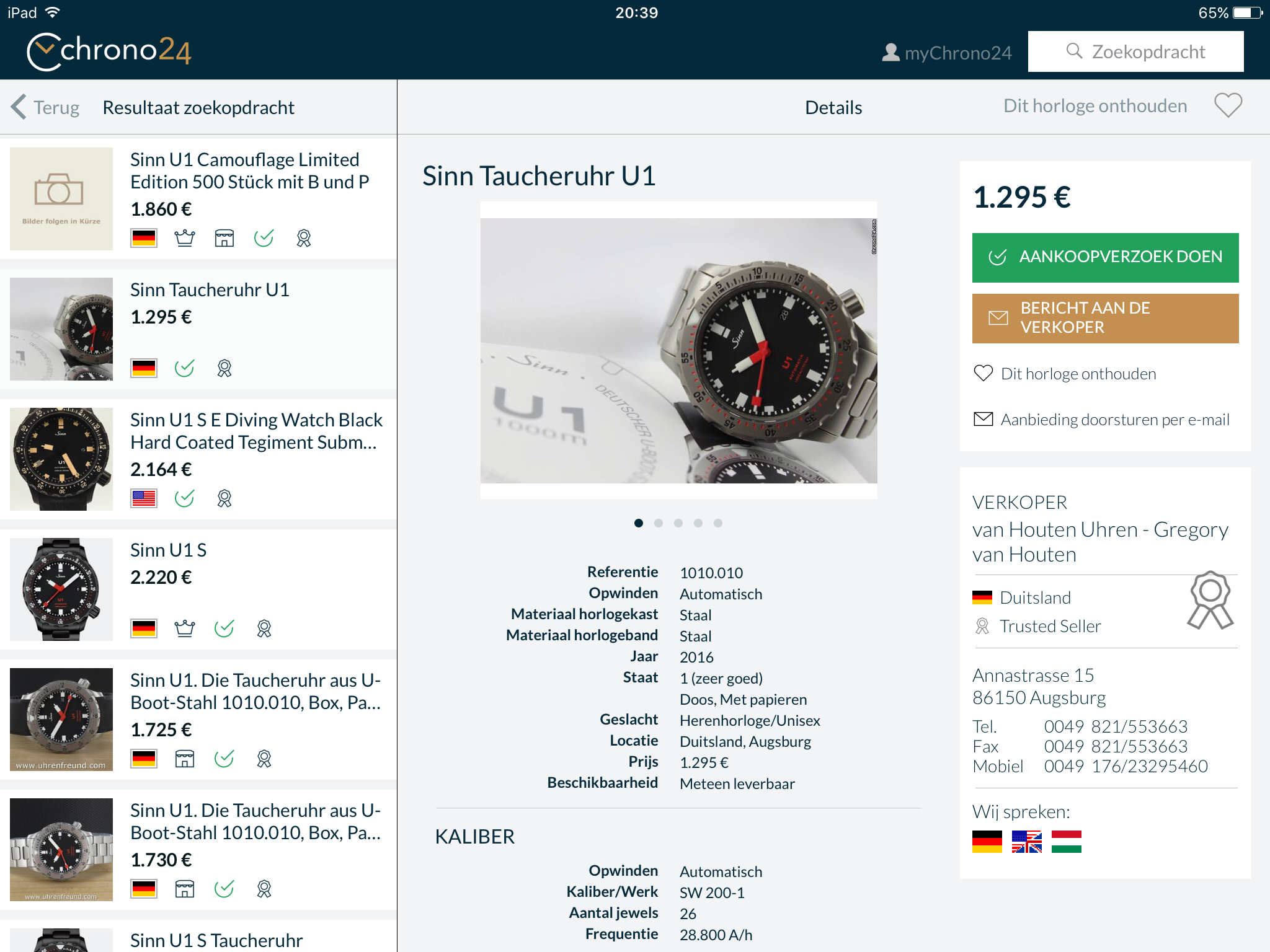Select the second image pagination dot
This screenshot has width=1270, height=952.
[x=659, y=523]
